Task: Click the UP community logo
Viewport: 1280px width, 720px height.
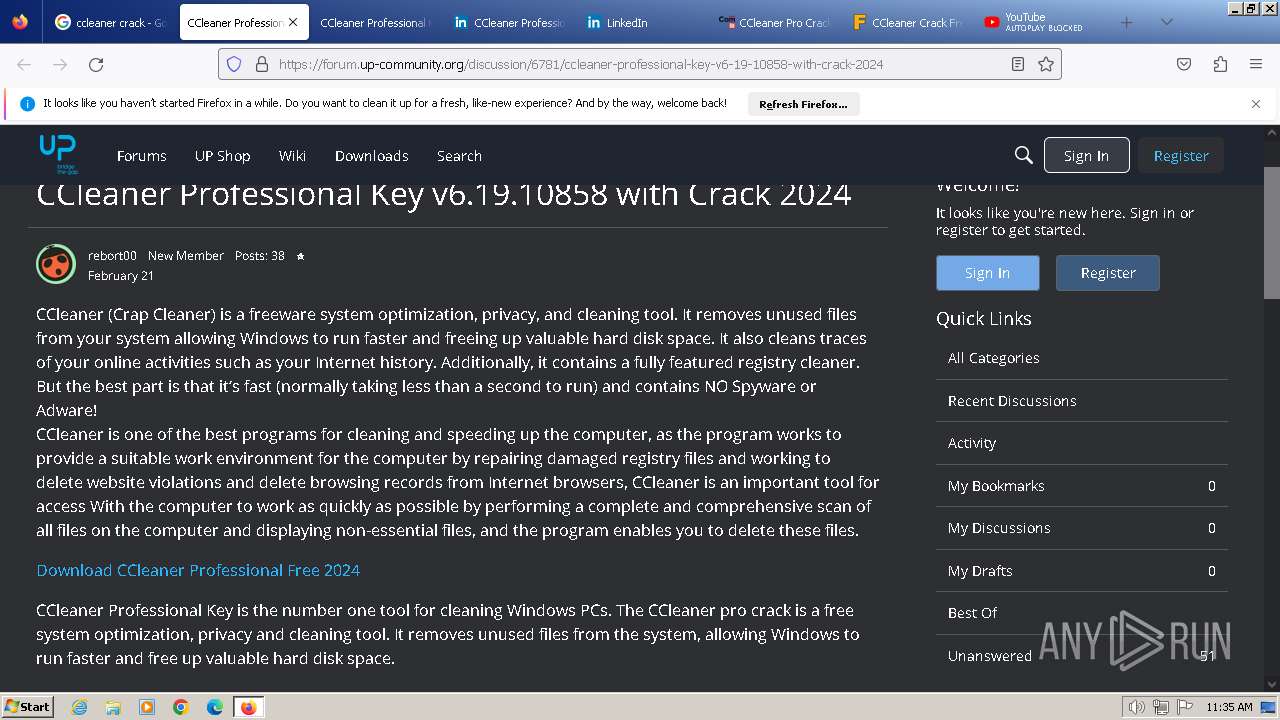Action: click(x=58, y=154)
